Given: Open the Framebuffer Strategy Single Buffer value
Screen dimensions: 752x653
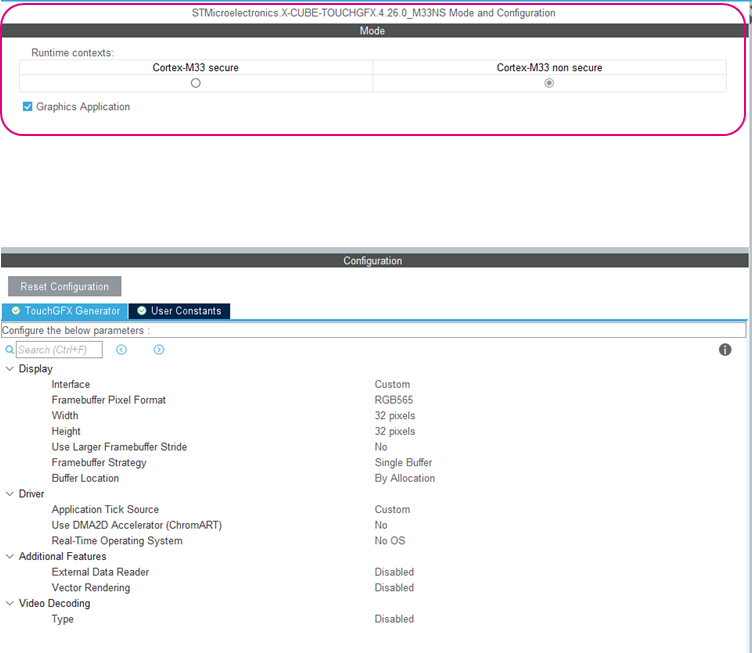Looking at the screenshot, I should click(403, 463).
